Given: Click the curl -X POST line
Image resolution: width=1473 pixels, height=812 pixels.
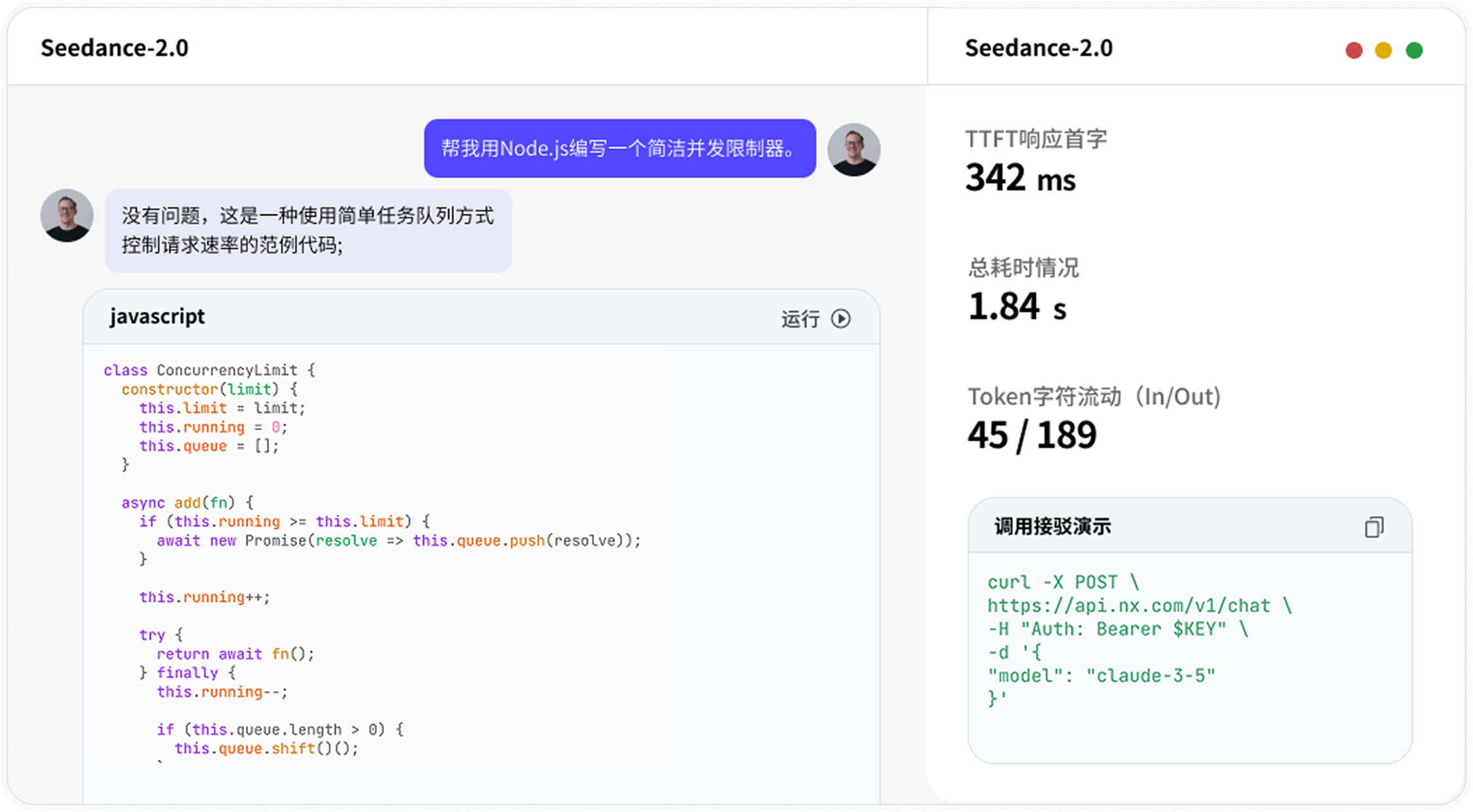Looking at the screenshot, I should tap(1064, 582).
